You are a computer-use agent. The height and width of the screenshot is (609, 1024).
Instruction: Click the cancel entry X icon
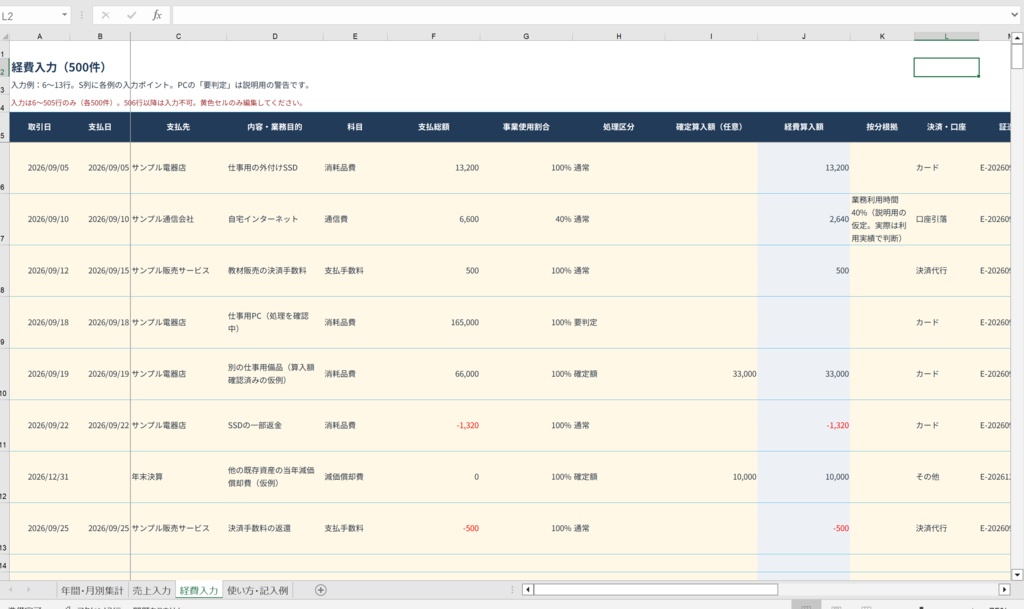pos(106,15)
